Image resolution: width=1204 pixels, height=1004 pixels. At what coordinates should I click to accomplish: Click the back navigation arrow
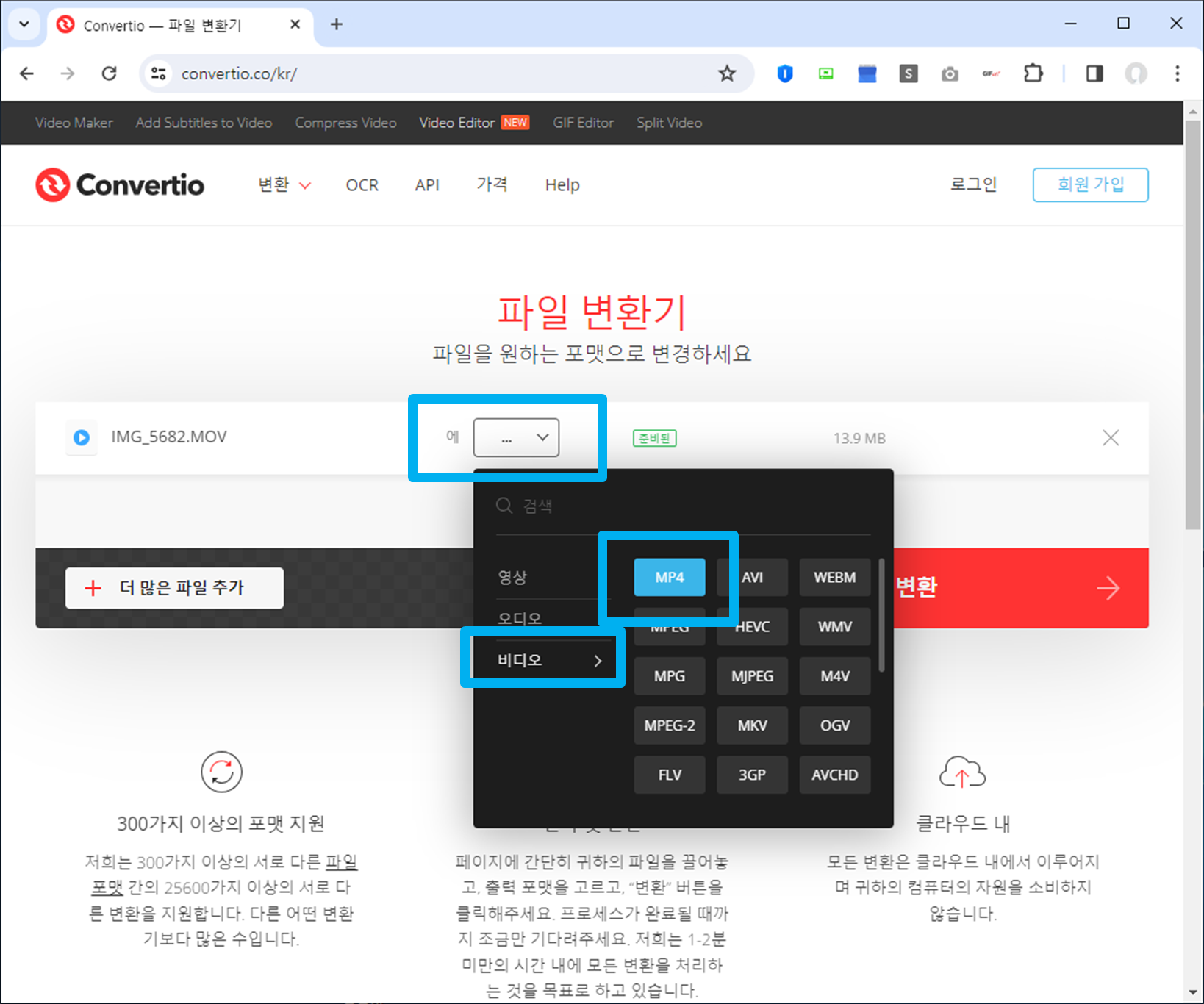click(26, 73)
